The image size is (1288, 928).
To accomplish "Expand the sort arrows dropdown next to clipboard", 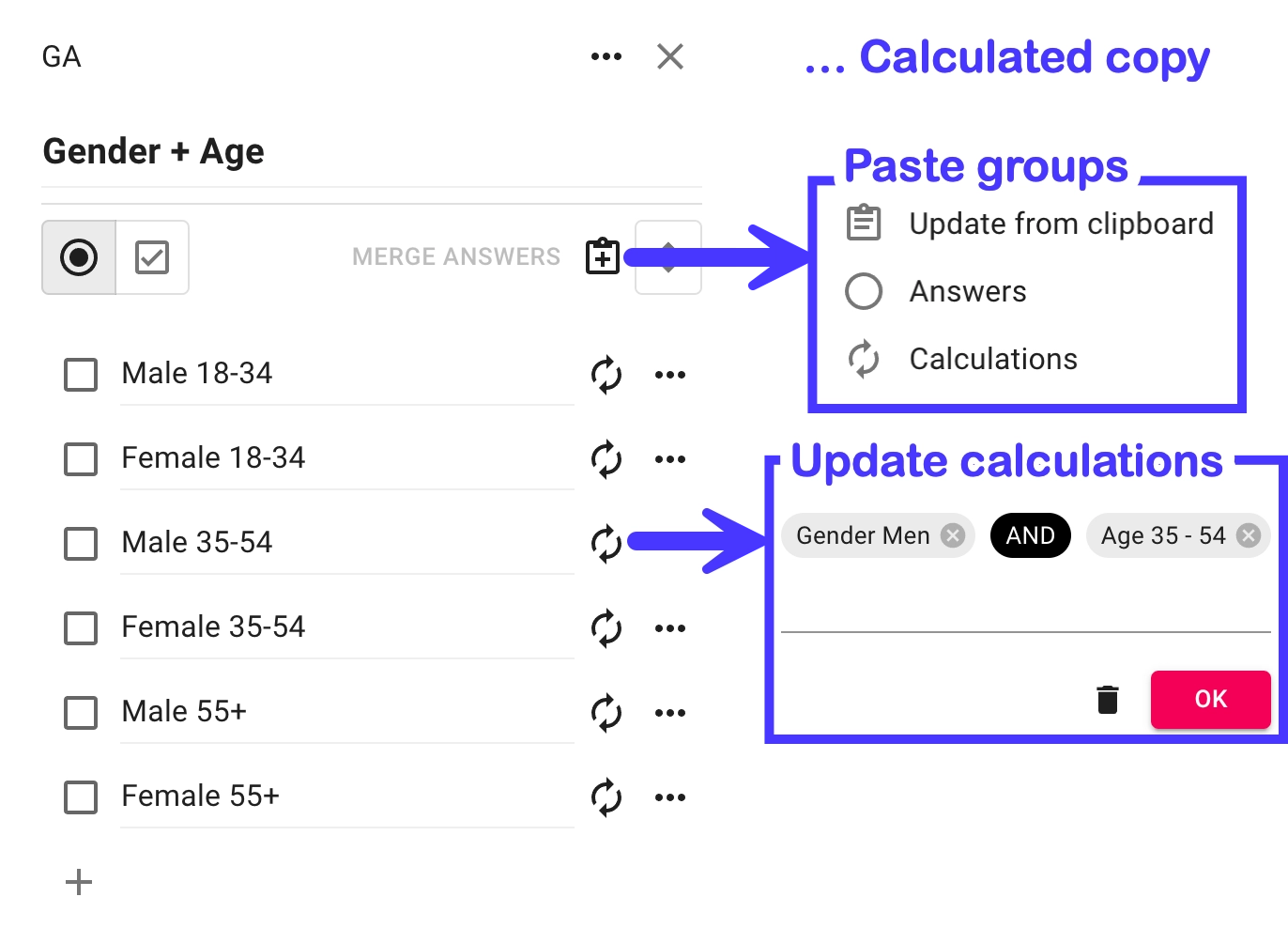I will [668, 257].
